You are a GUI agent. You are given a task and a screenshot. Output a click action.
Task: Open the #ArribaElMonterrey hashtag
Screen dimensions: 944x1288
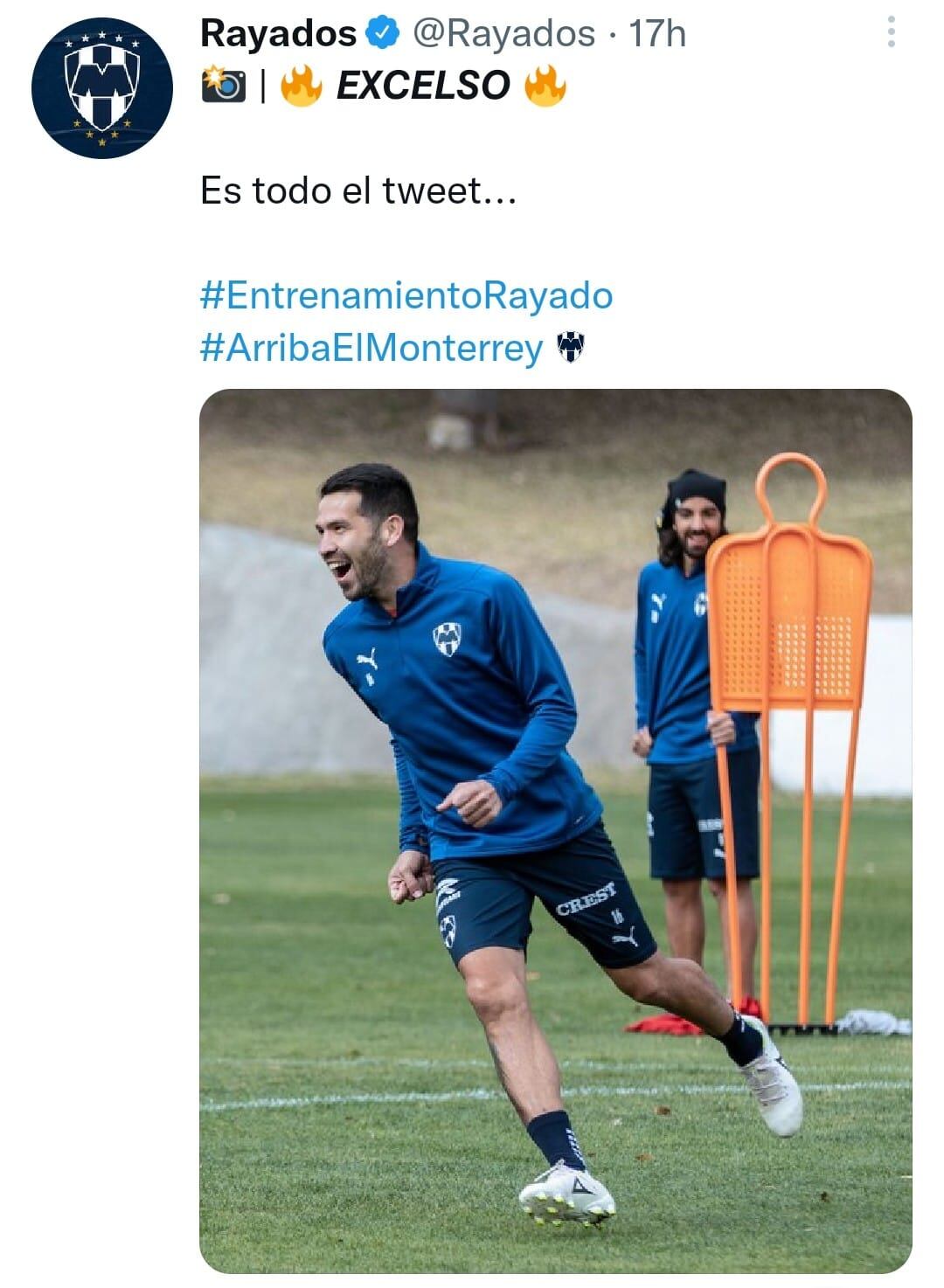tap(371, 347)
